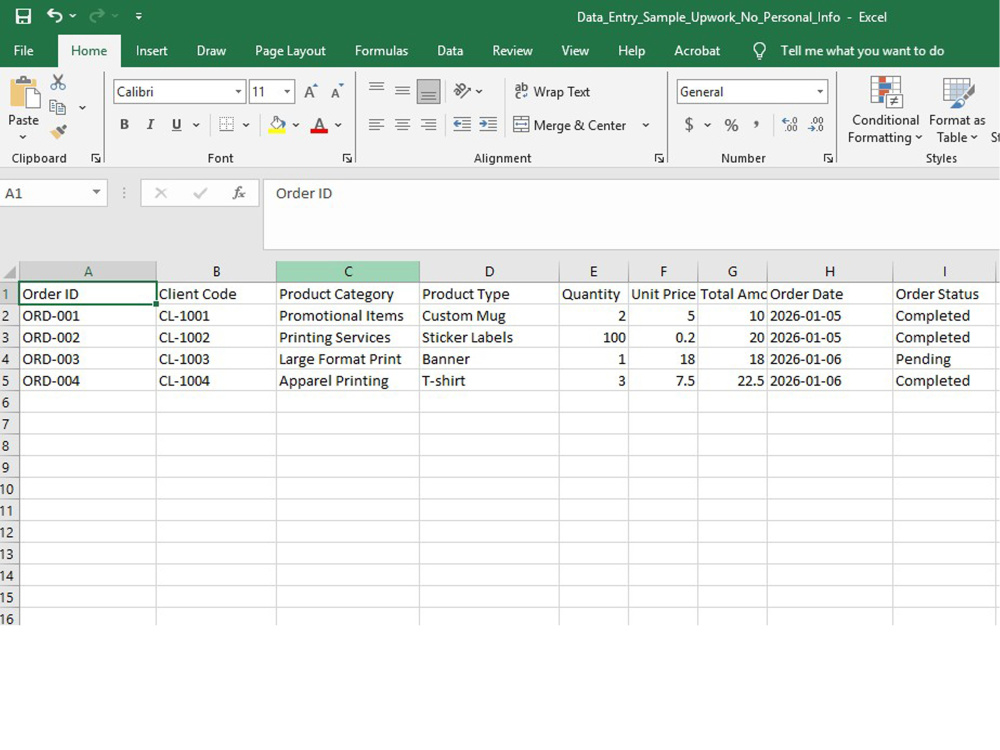Apply accounting dollar format
Viewport: 1000px width, 750px height.
[689, 124]
